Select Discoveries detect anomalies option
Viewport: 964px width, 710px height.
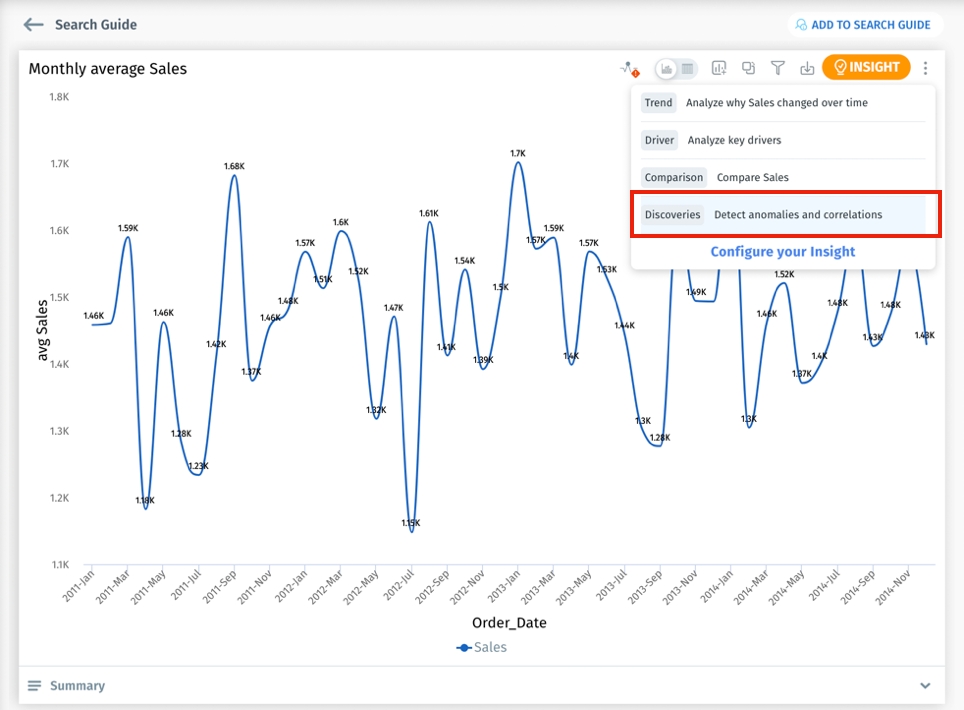(784, 215)
